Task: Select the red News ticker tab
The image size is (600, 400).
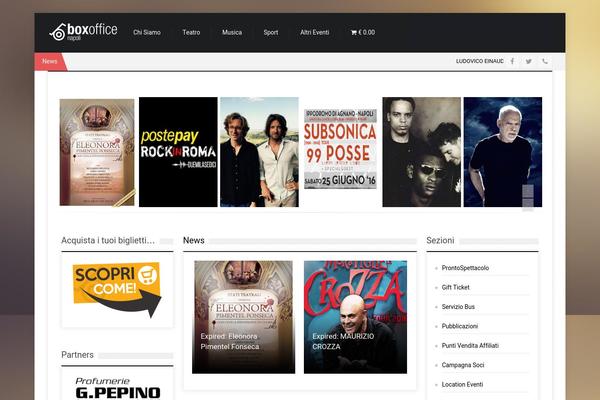Action: tap(50, 62)
